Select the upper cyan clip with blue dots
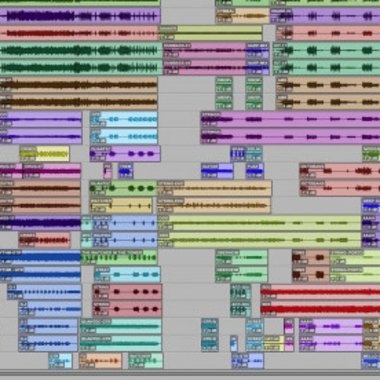Image resolution: width=380 pixels, height=380 pixels. click(124, 119)
